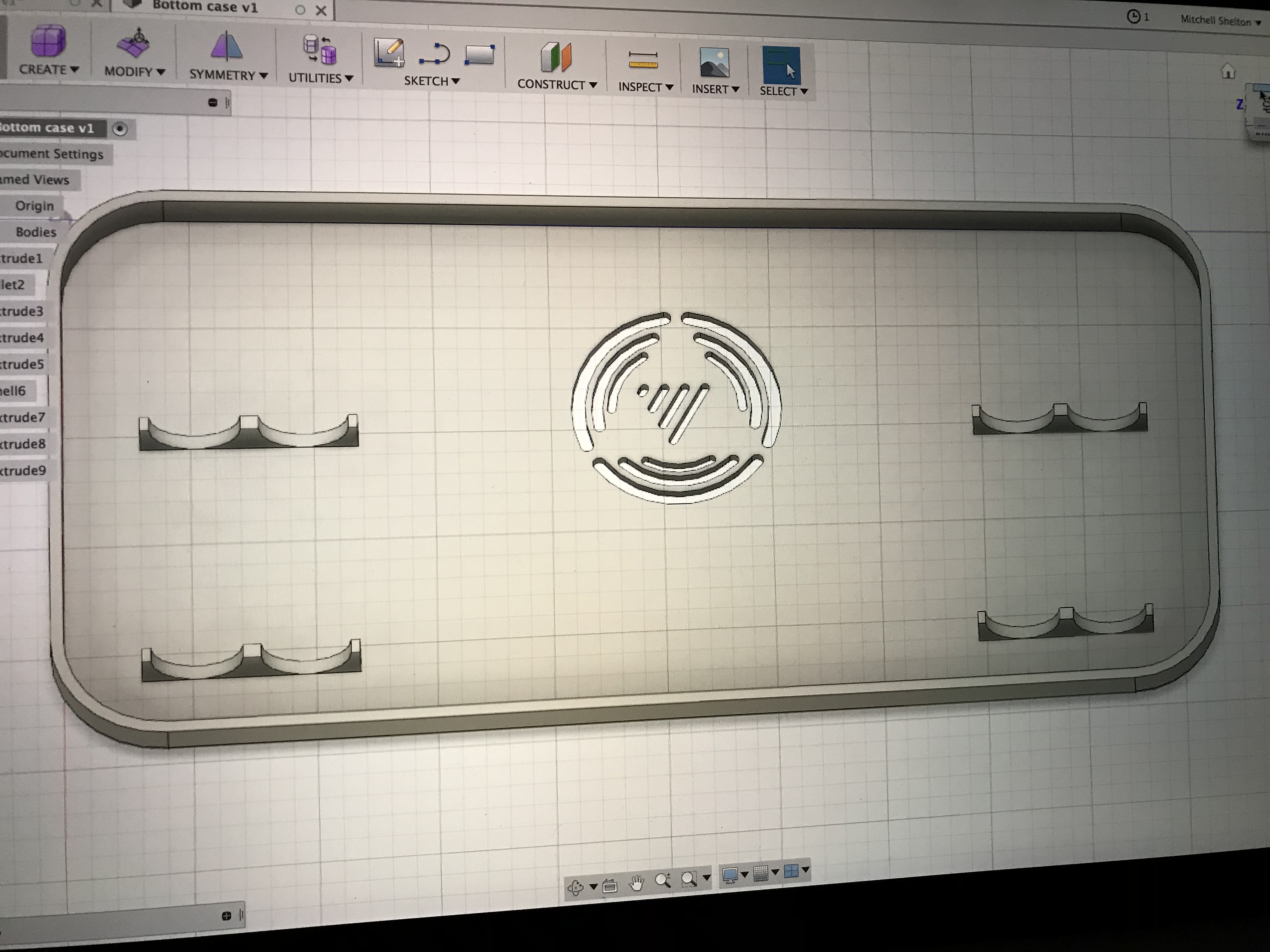Open the Grid and Snaps dropdown arrow
1270x952 pixels.
coord(775,872)
